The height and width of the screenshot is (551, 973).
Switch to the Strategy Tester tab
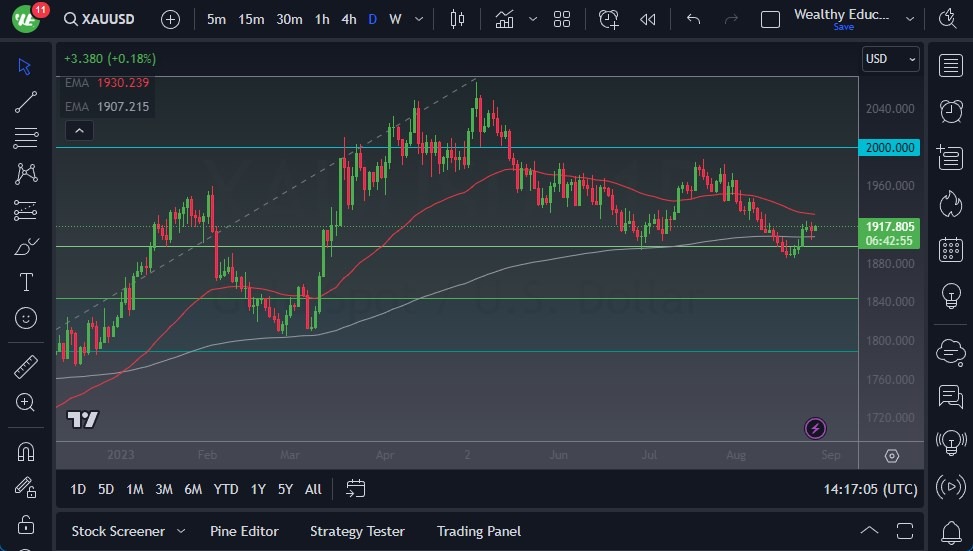(357, 531)
